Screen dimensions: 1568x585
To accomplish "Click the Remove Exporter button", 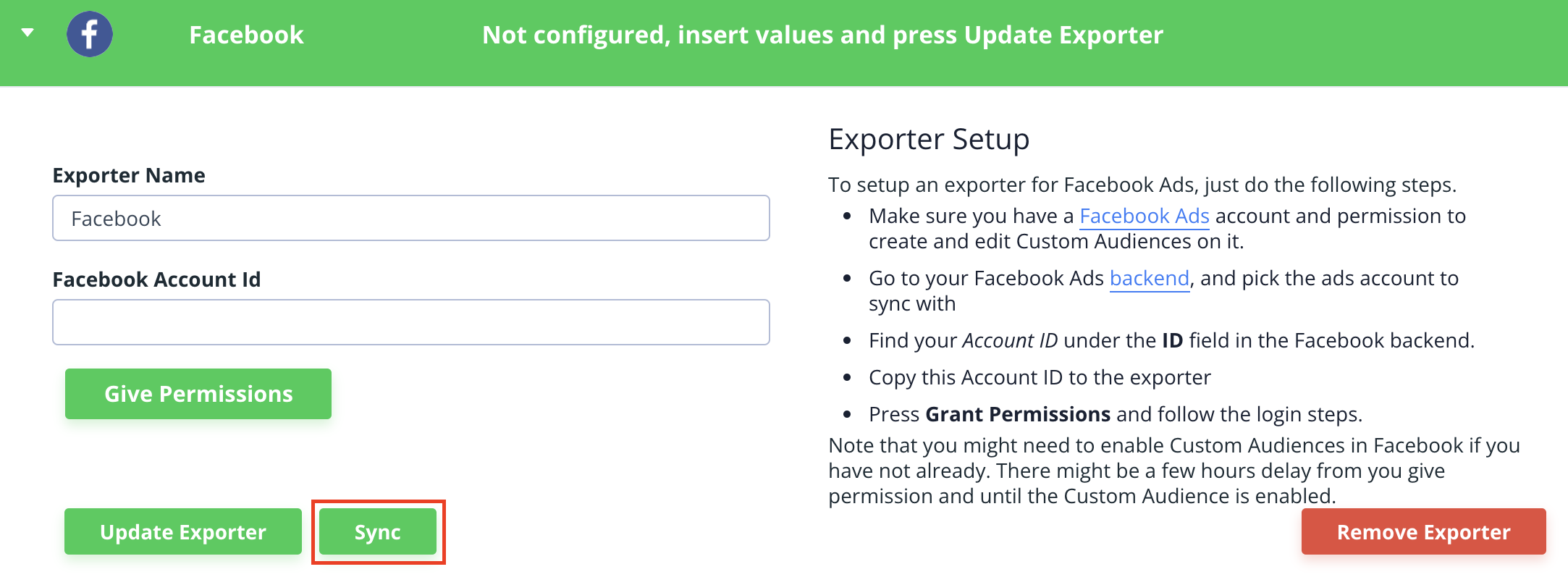I will coord(1423,532).
